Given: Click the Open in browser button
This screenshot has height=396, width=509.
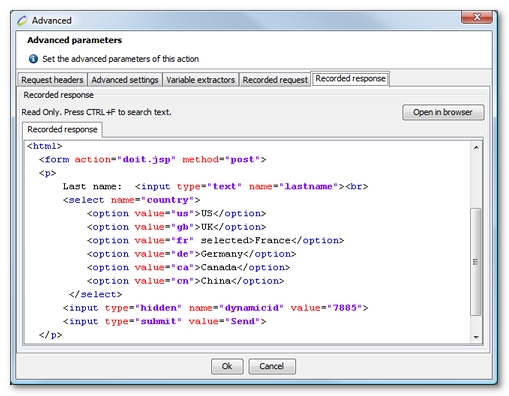Looking at the screenshot, I should [x=443, y=112].
